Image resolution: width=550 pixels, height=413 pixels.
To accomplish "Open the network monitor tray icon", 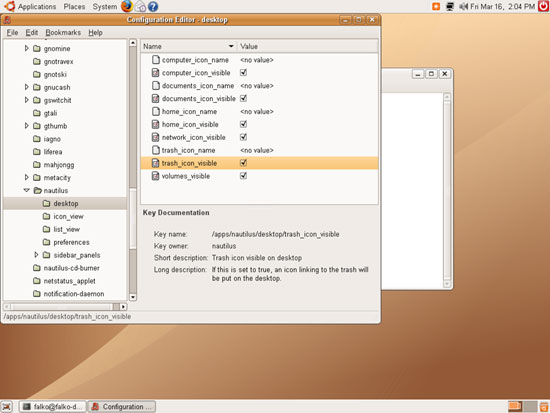I will [x=450, y=6].
